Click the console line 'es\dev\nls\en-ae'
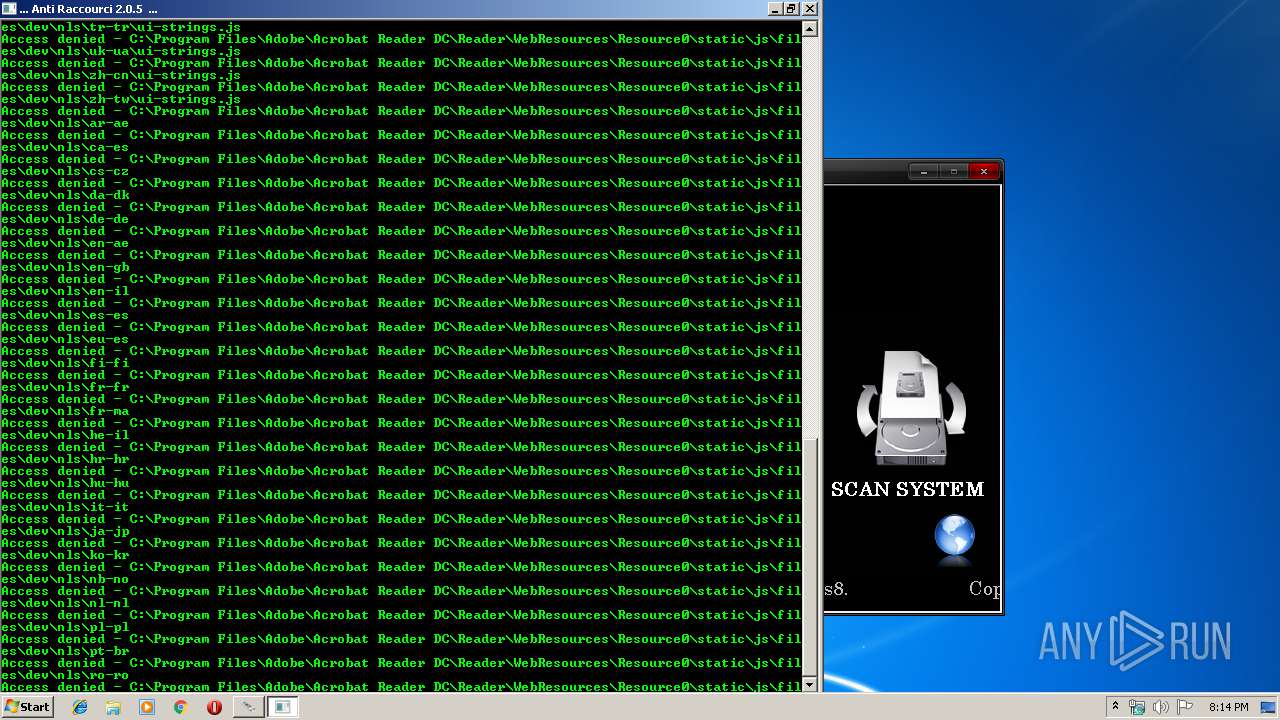The image size is (1280, 720). [65, 243]
